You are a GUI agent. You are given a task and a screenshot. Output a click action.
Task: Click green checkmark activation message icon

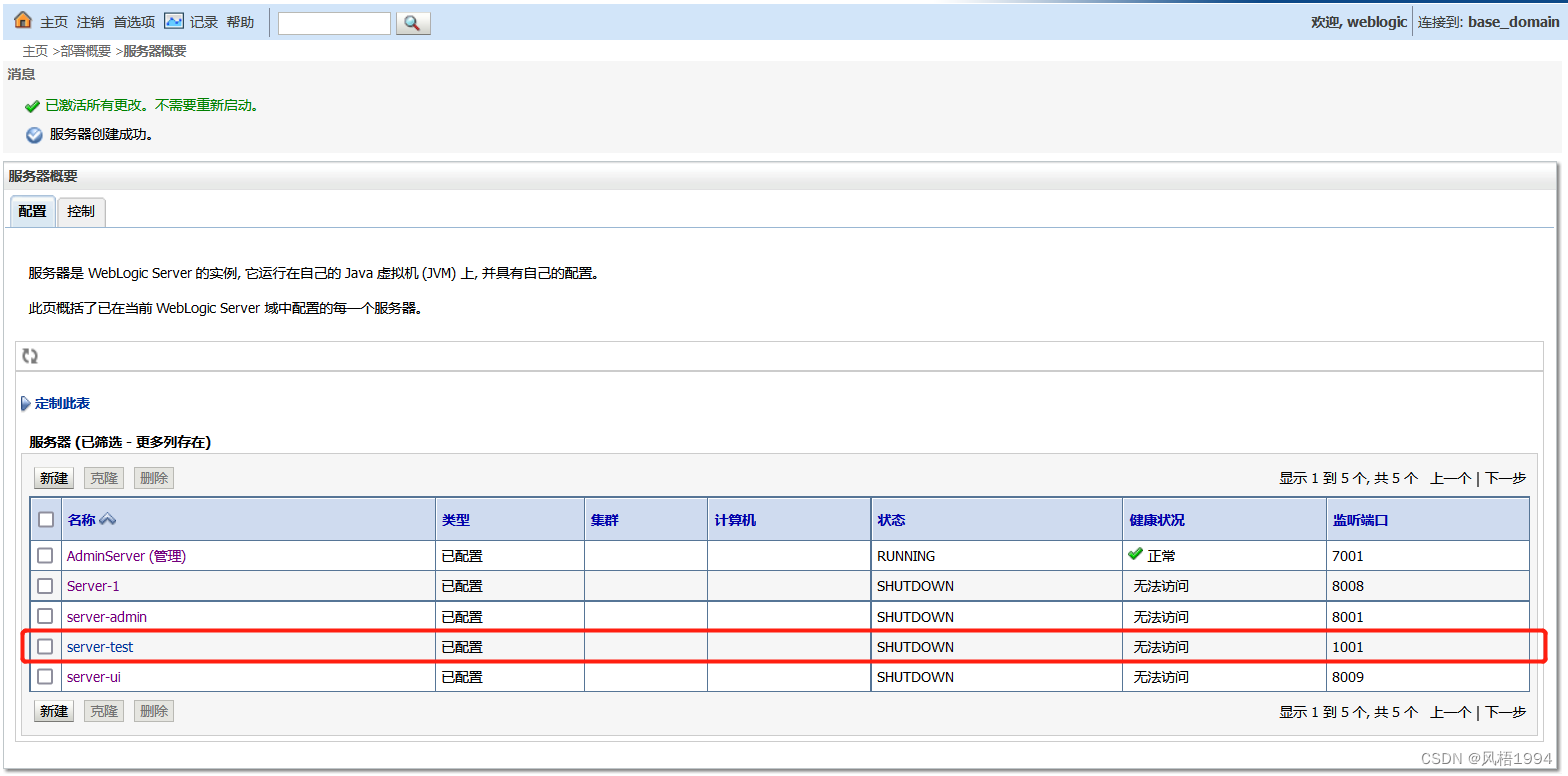tap(32, 106)
